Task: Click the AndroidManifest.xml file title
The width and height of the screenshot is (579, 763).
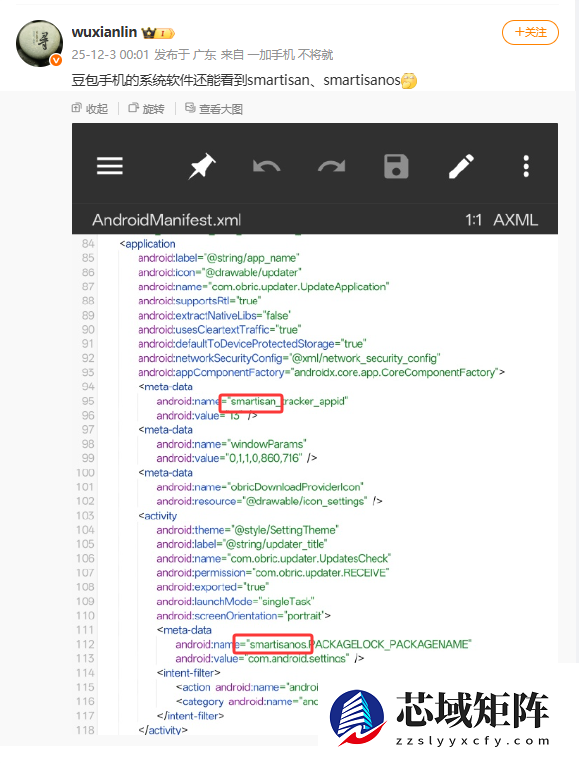Action: [x=166, y=220]
